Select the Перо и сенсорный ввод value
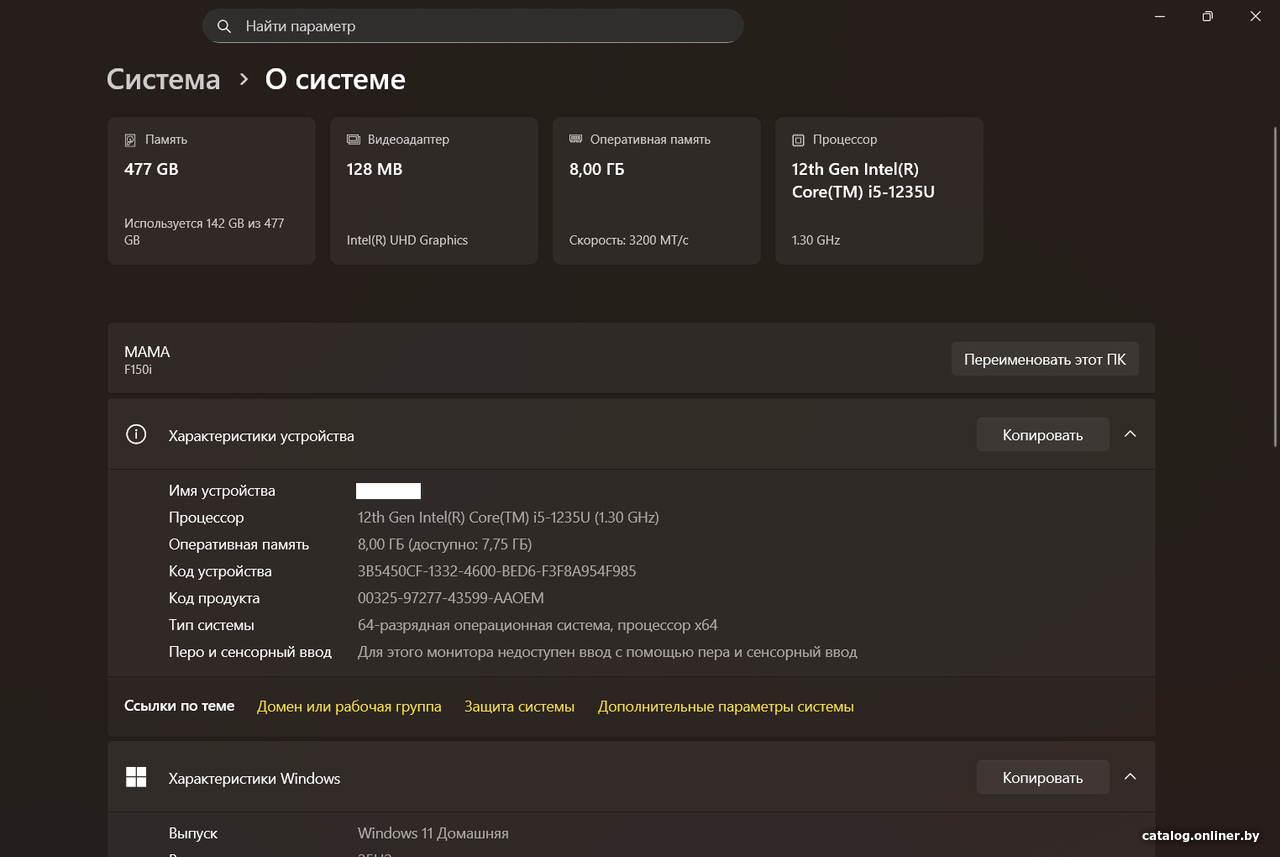Image resolution: width=1280 pixels, height=857 pixels. [608, 652]
